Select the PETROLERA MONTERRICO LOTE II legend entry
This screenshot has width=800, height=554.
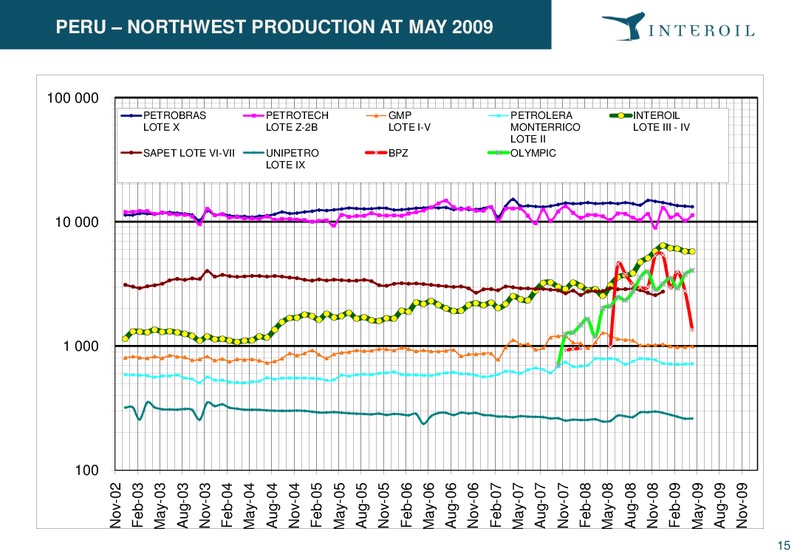tap(534, 127)
